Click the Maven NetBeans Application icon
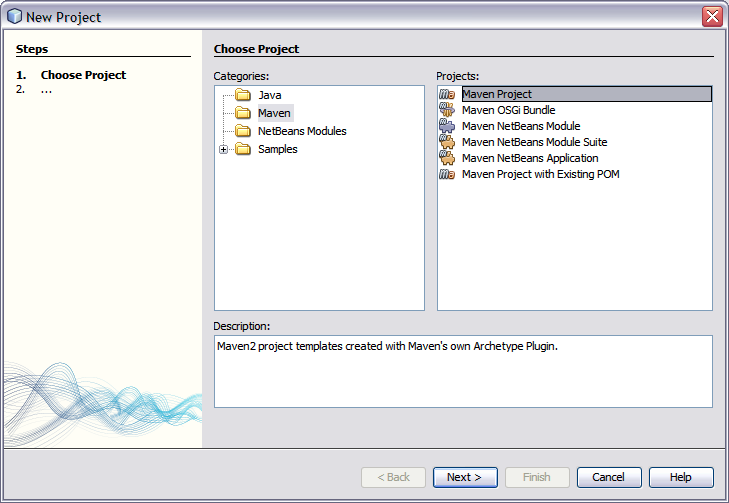The image size is (729, 503). (447, 158)
